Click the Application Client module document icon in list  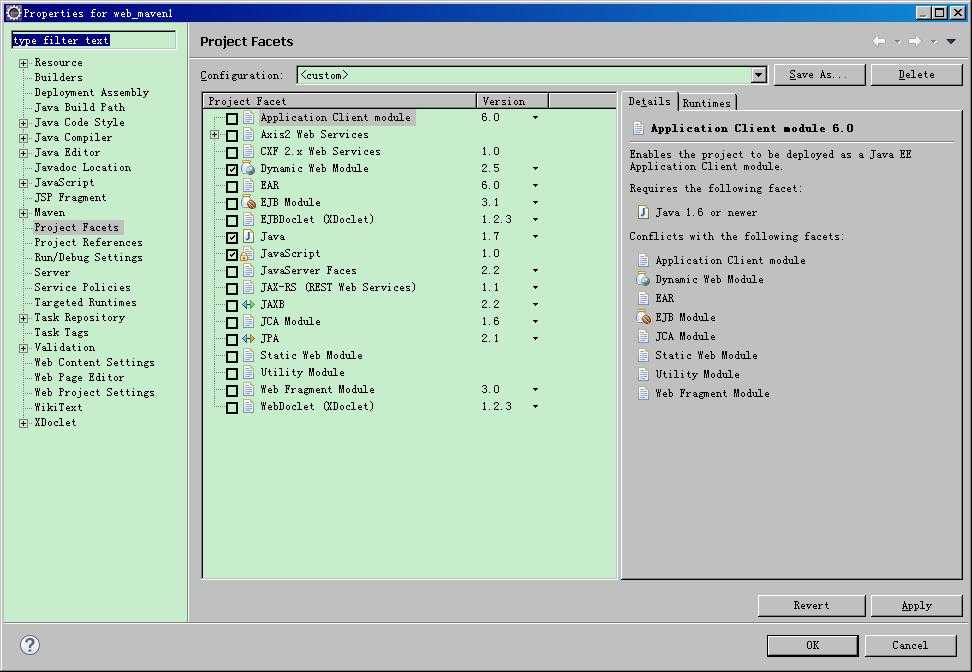point(248,118)
